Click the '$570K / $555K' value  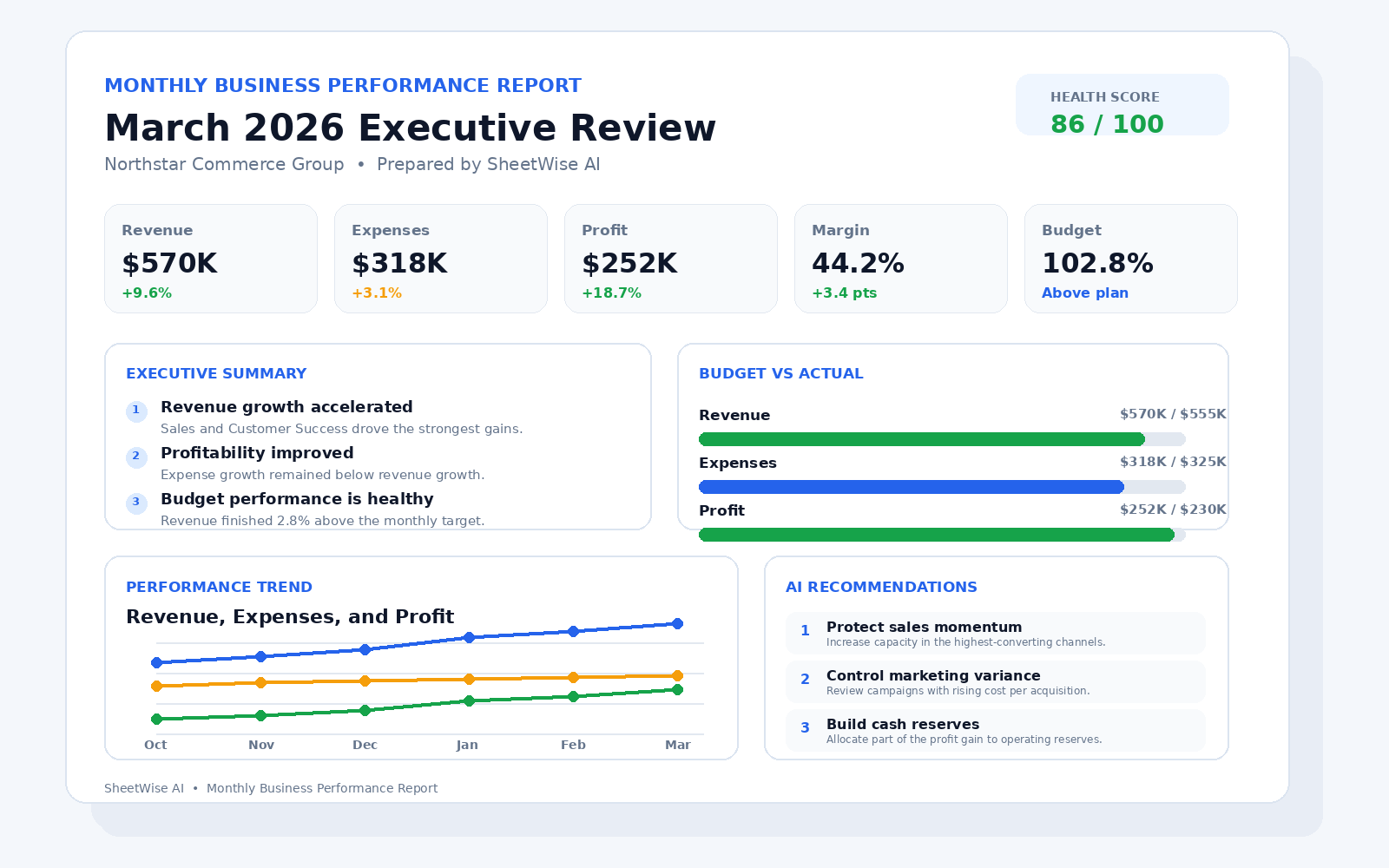tap(1173, 414)
